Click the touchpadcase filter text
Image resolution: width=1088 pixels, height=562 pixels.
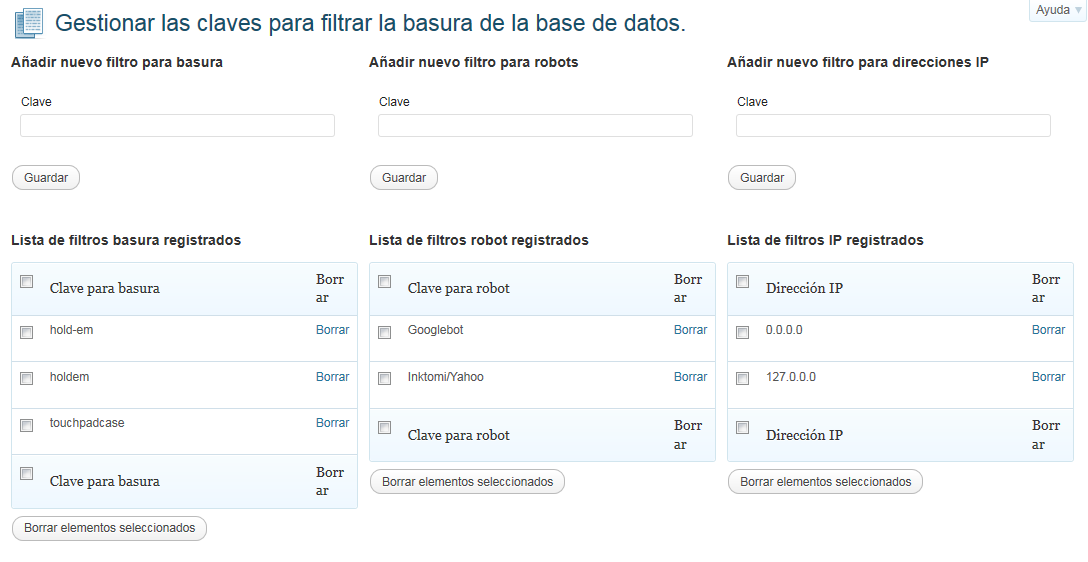[87, 423]
